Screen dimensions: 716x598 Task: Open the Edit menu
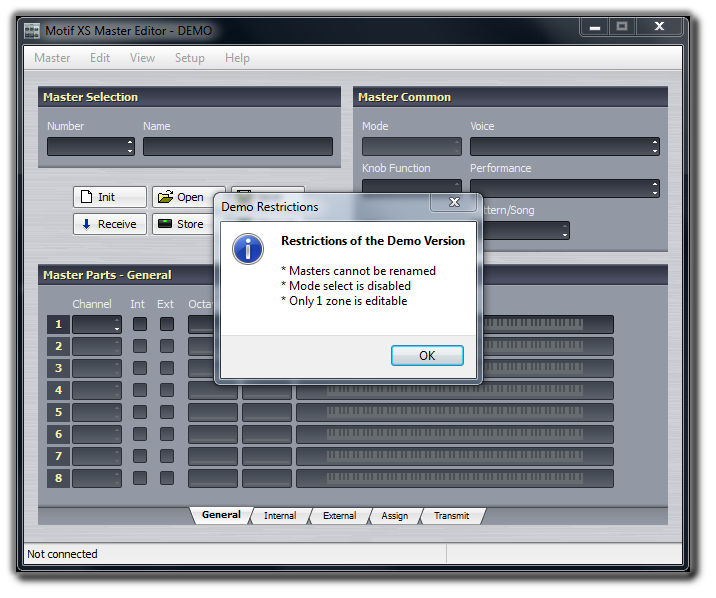click(x=100, y=58)
